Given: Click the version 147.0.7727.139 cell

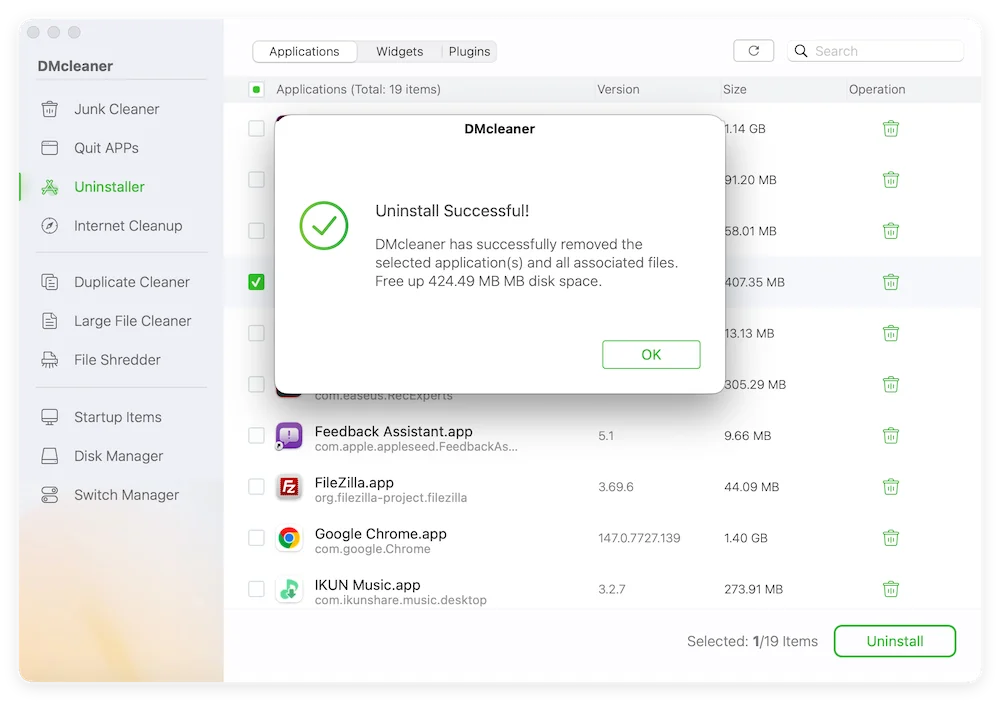Looking at the screenshot, I should coord(639,538).
